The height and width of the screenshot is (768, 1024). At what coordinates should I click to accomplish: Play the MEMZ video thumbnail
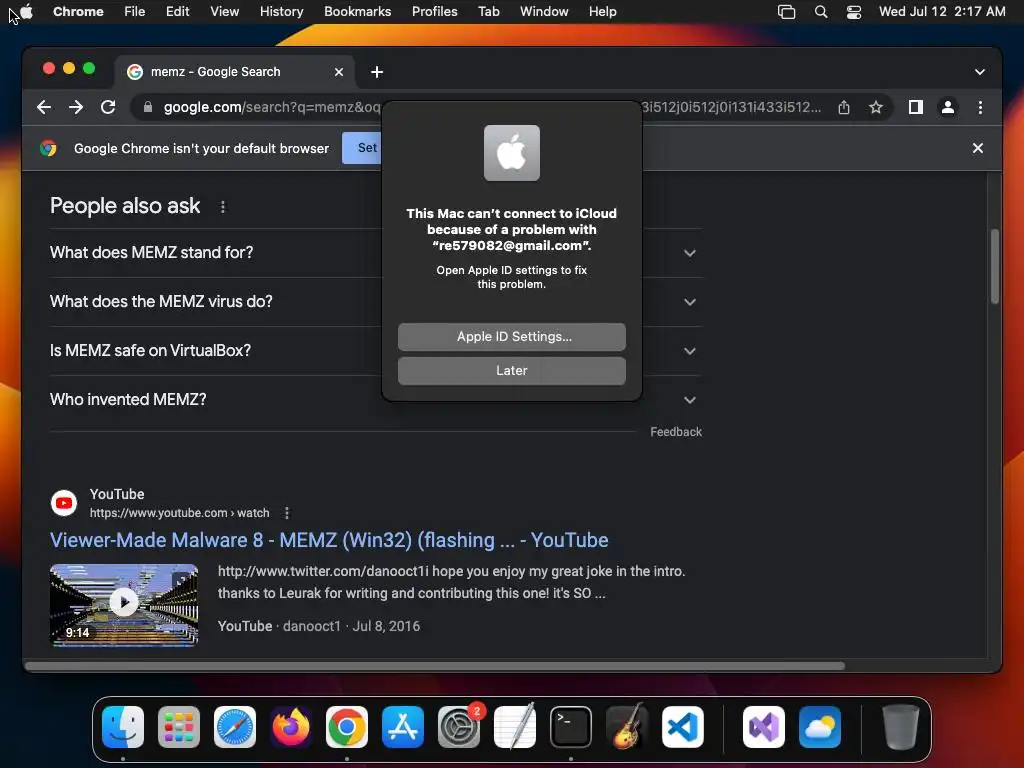point(124,605)
